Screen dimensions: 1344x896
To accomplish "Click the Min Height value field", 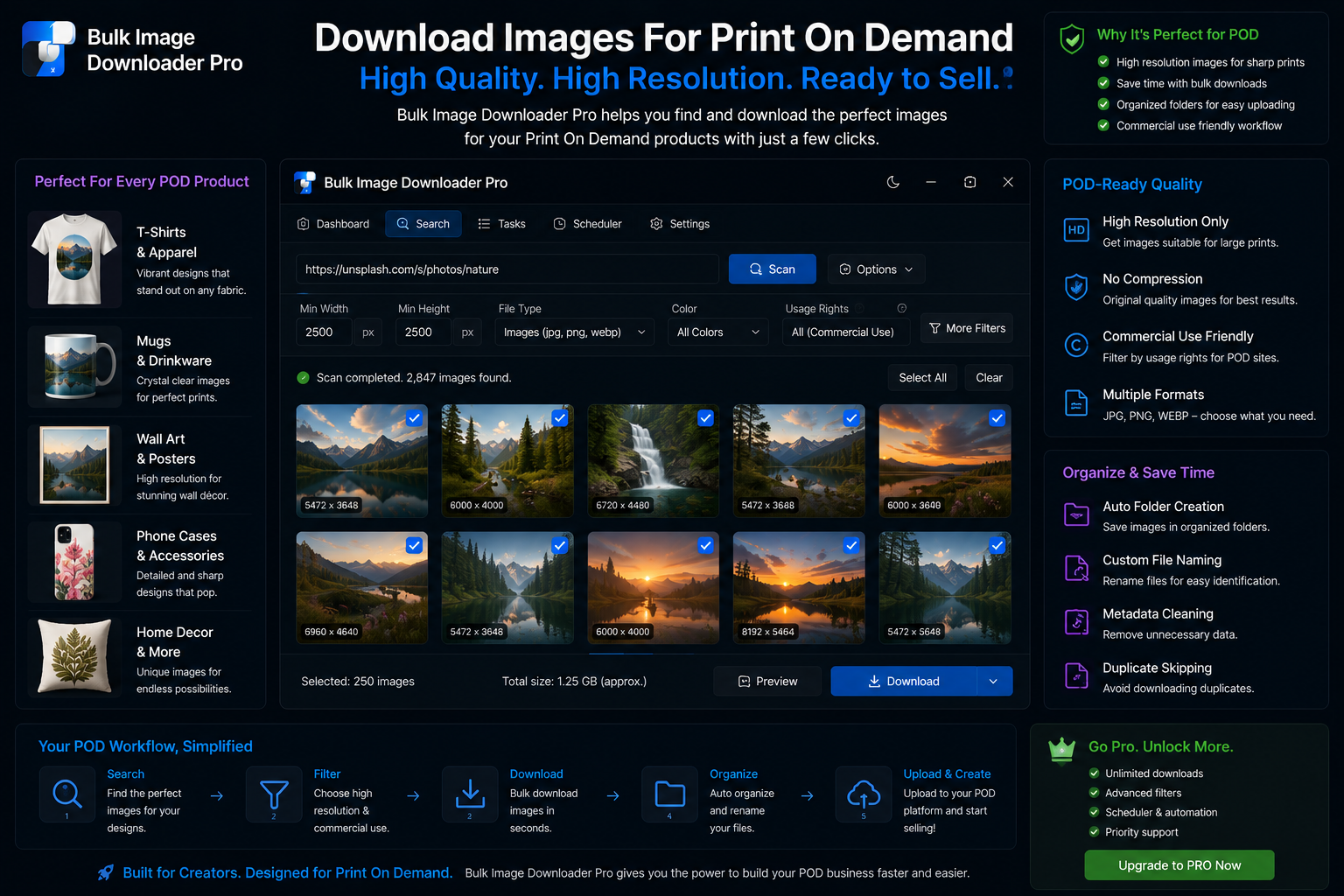I will click(423, 332).
